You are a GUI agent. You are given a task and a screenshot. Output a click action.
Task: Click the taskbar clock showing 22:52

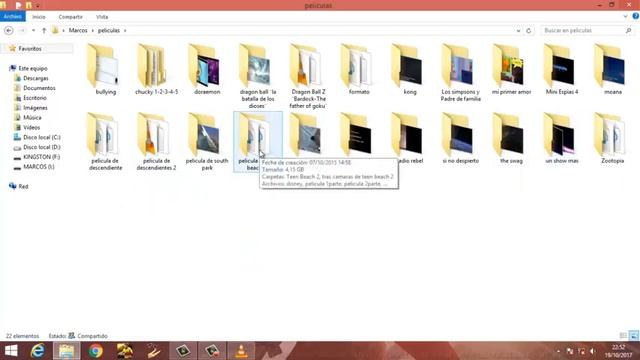619,351
